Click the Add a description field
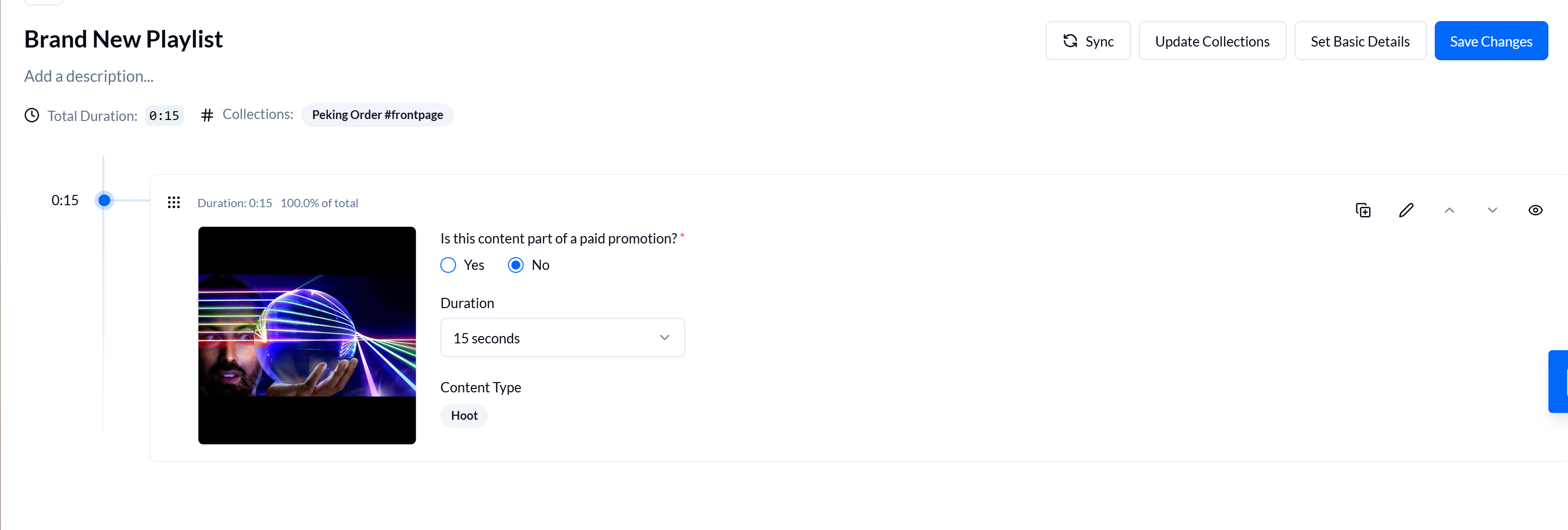The width and height of the screenshot is (1568, 530). (x=89, y=75)
